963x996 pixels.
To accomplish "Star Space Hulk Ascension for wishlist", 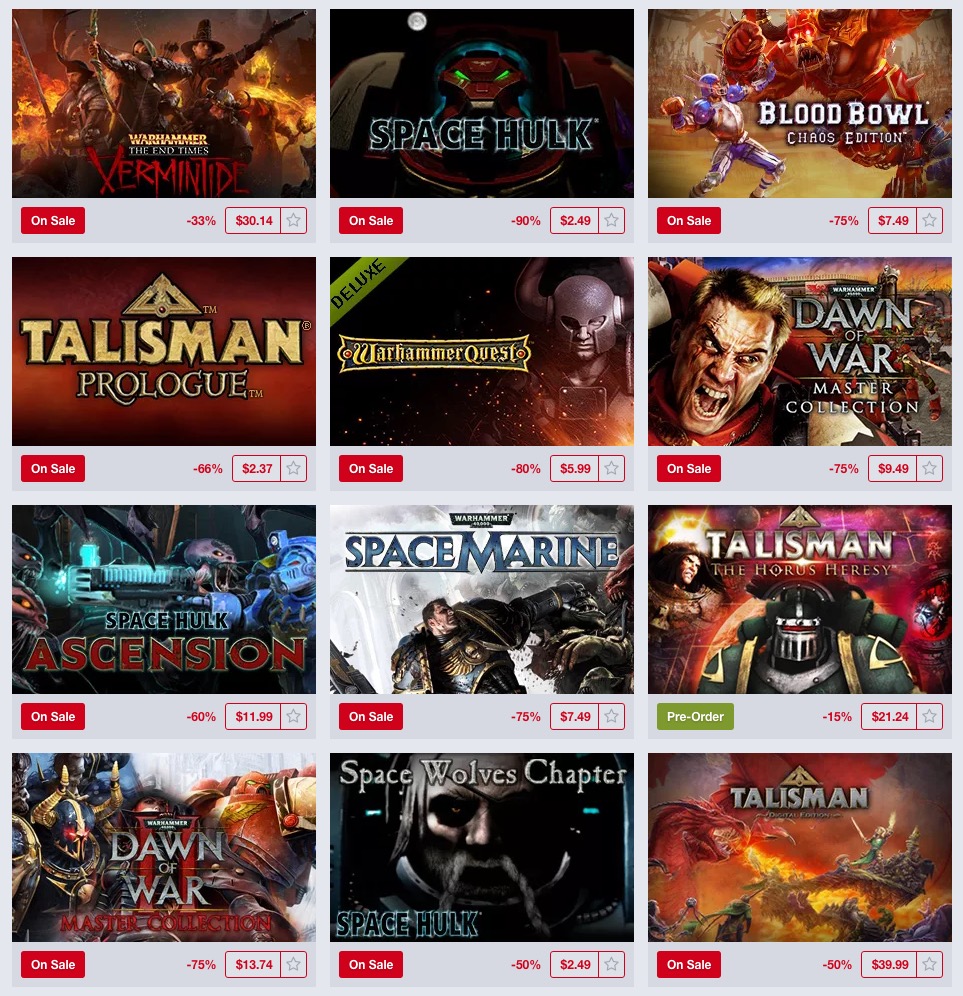I will tap(293, 717).
